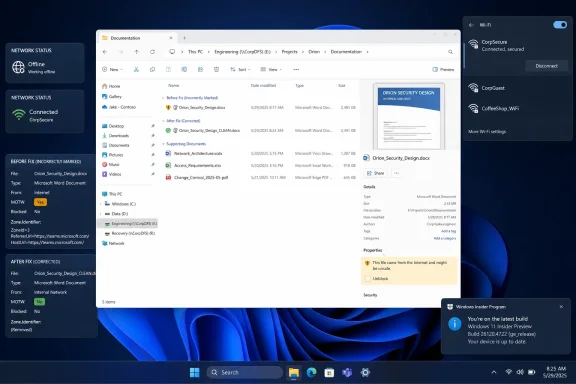Turn off the Wi-Fi toggle
This screenshot has width=576, height=384.
pyautogui.click(x=560, y=25)
